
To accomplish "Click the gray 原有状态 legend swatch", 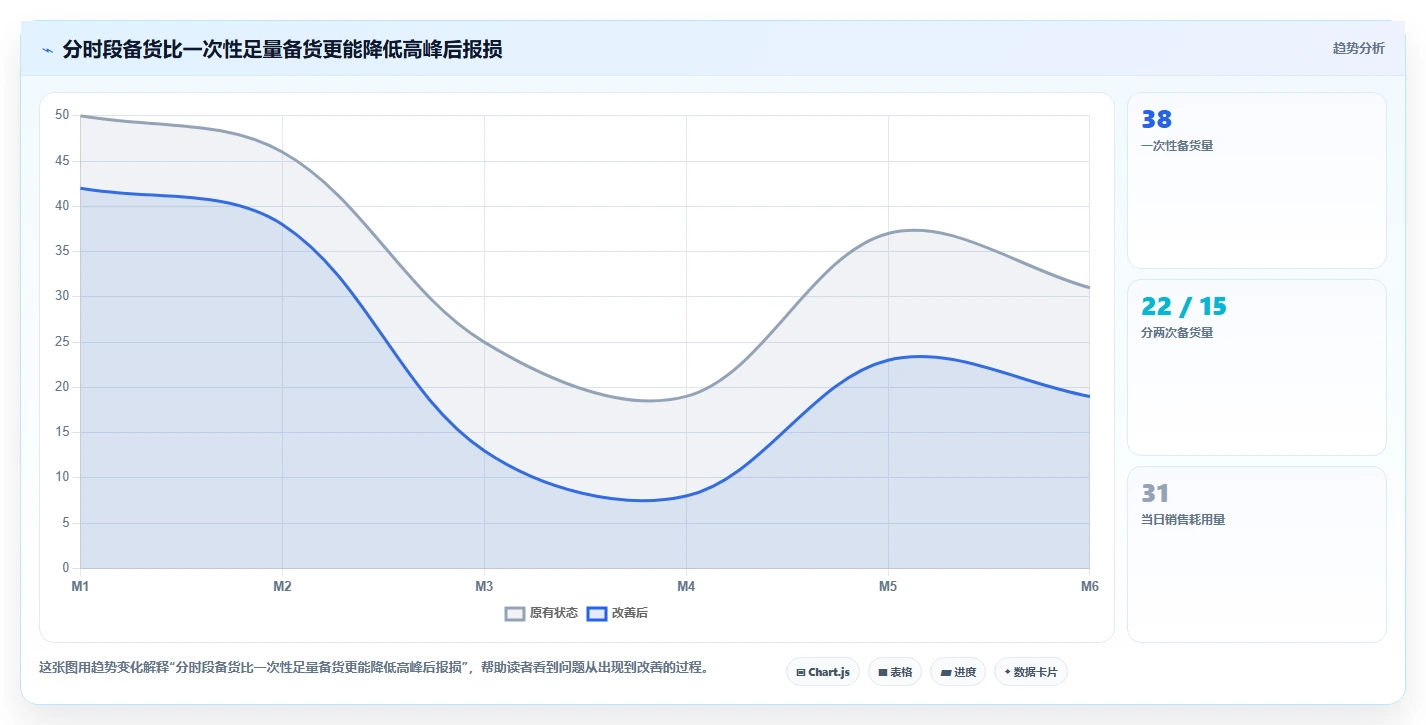I will tap(515, 613).
